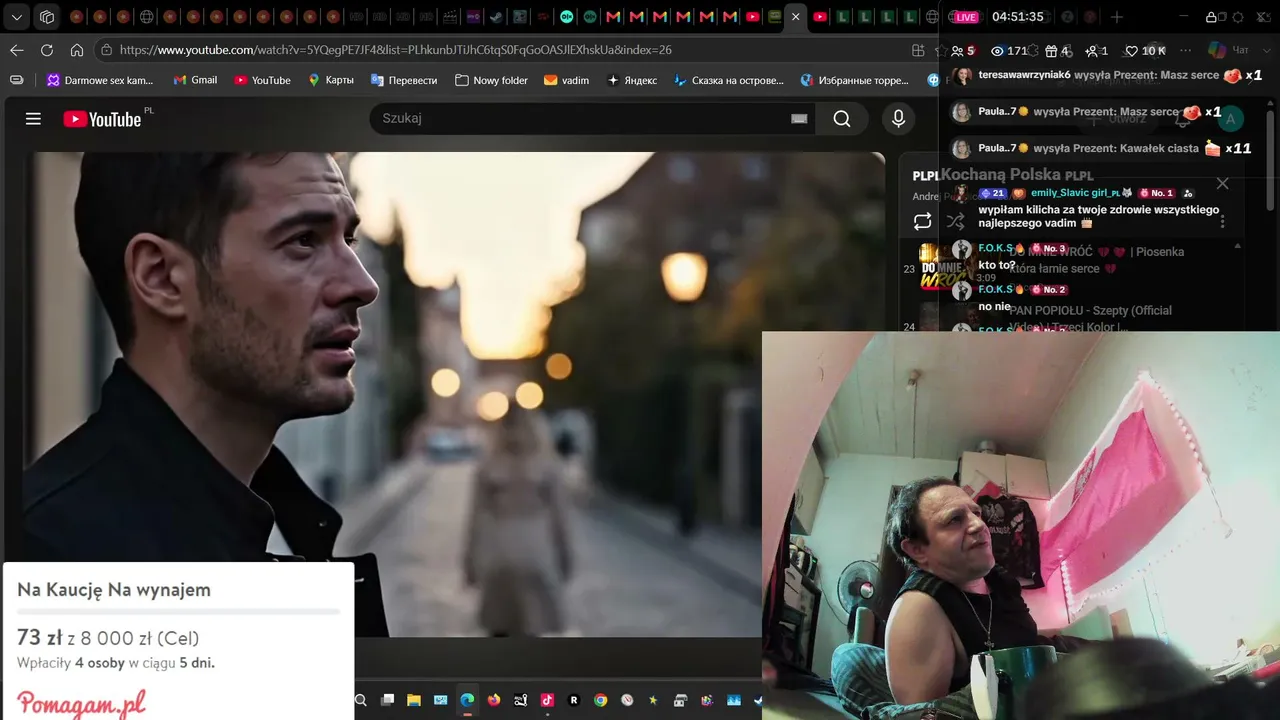Launch Firefox from the taskbar
This screenshot has width=1280, height=720.
tap(494, 701)
